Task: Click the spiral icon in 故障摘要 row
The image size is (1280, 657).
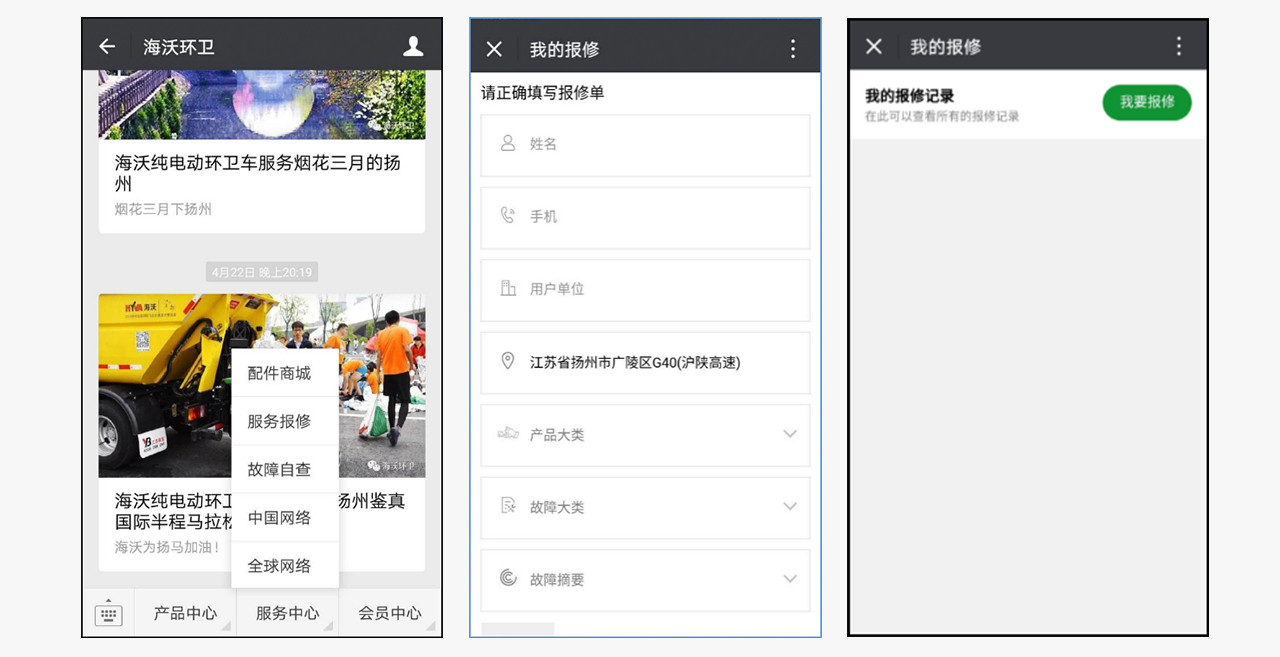Action: (x=508, y=578)
